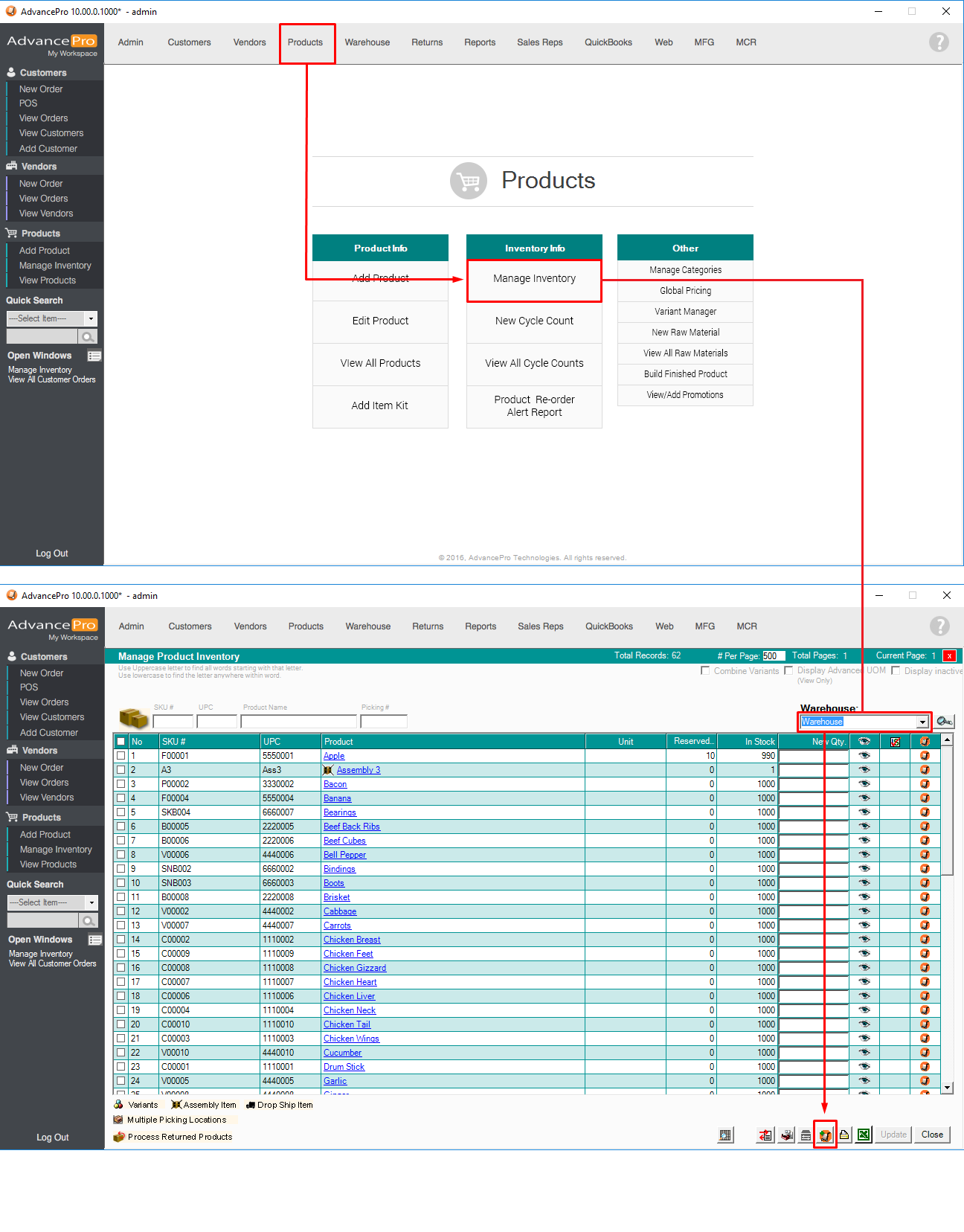Click the Edit Product tile
The height and width of the screenshot is (1232, 964).
[380, 321]
